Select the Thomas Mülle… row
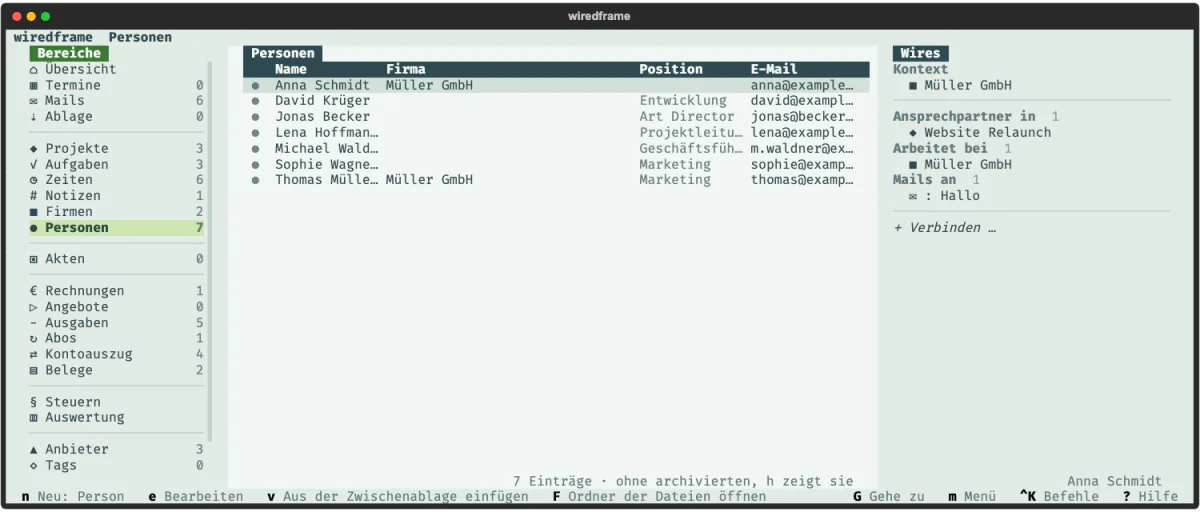 (556, 180)
